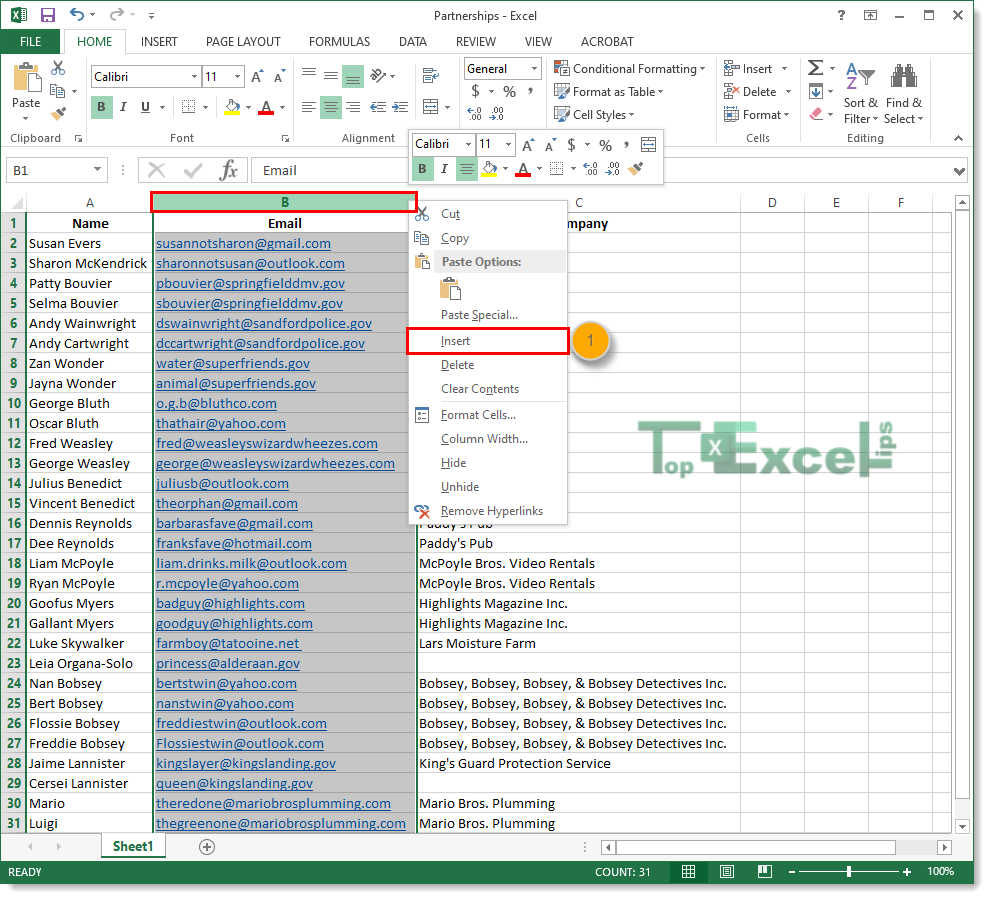Toggle Center alignment in the ribbon
The image size is (989, 899).
coord(331,107)
